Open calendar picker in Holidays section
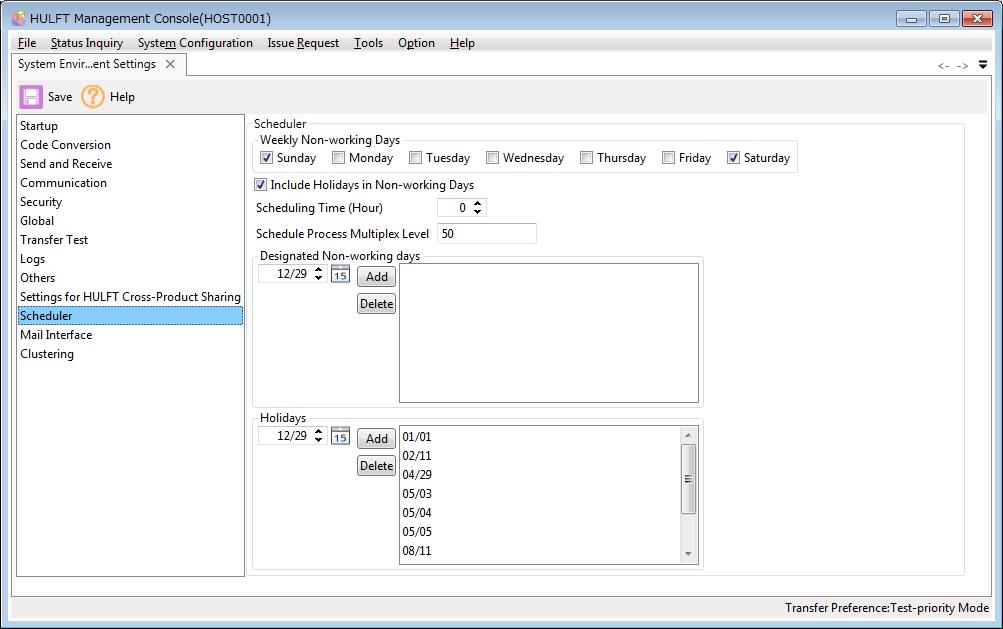The width and height of the screenshot is (1003, 629). point(340,437)
